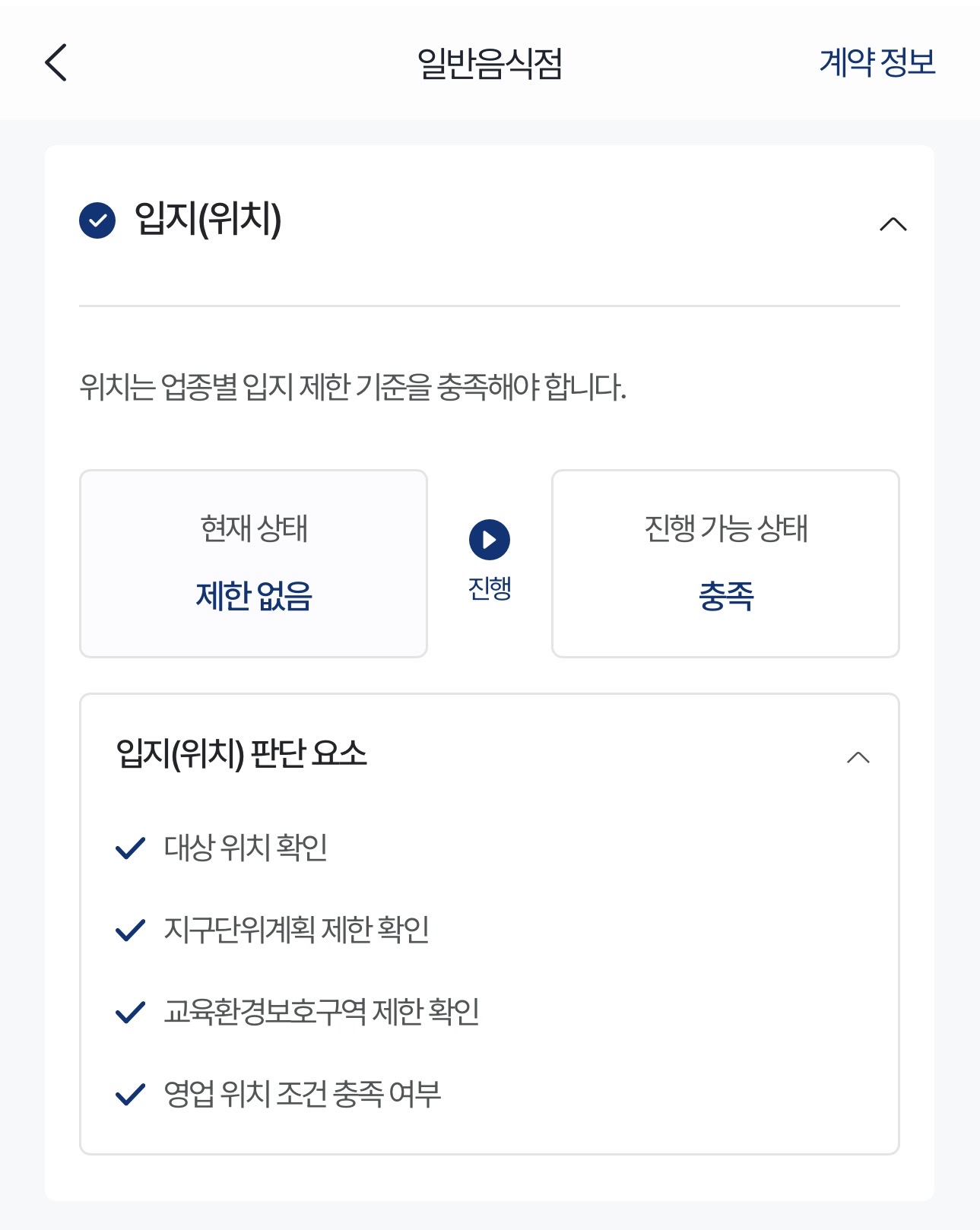Click the checkmark beside 지구단위계획 제한 확인
Screen dimensions: 980x1230
click(130, 930)
